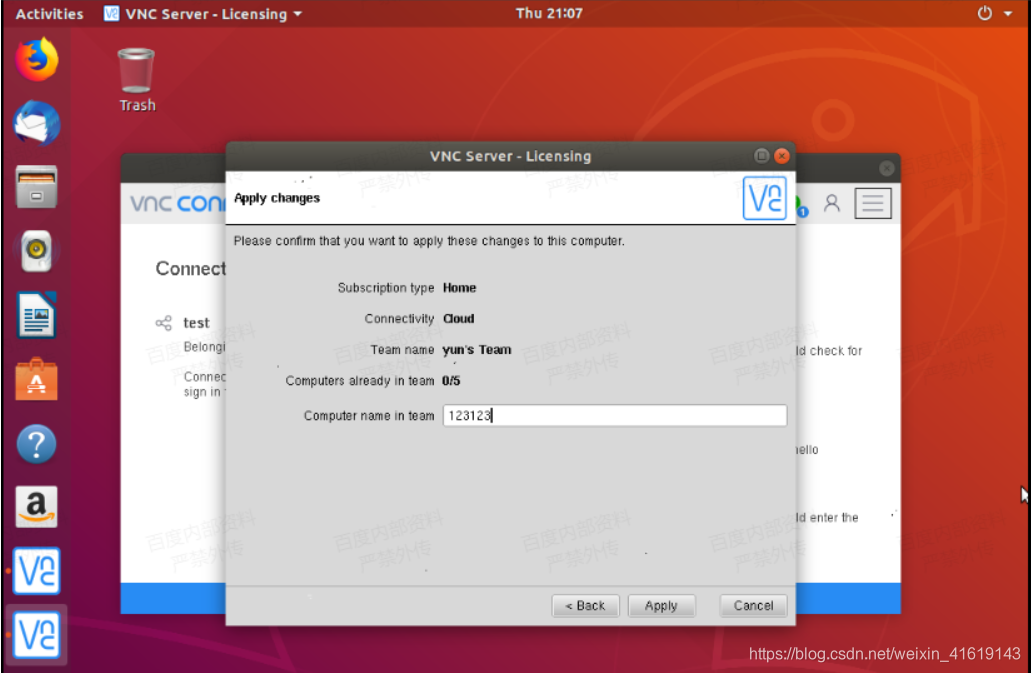Click the VNC logo in the Licensing dialog
The image size is (1031, 673).
coord(765,198)
